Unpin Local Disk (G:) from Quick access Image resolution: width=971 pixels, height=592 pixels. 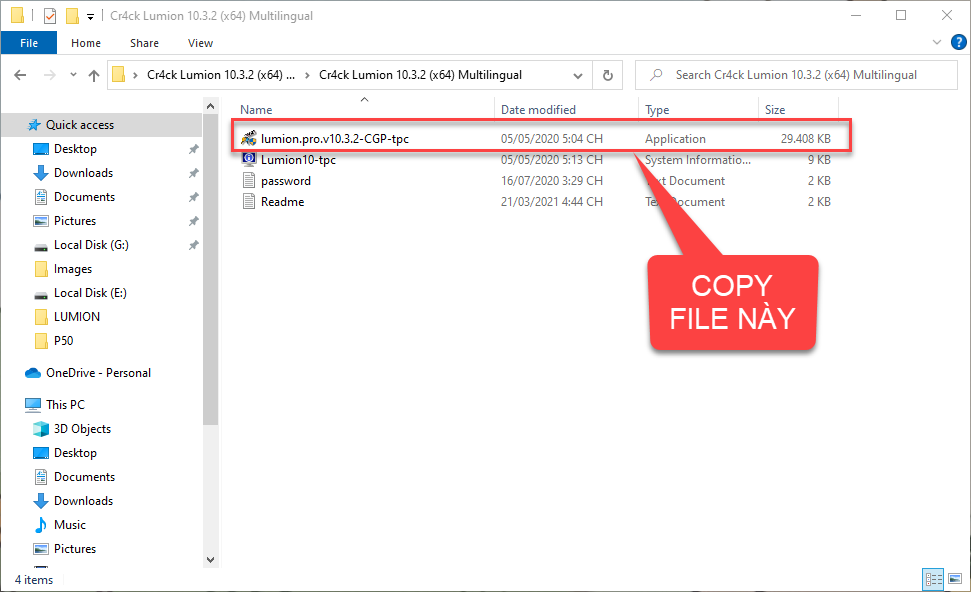(x=193, y=245)
